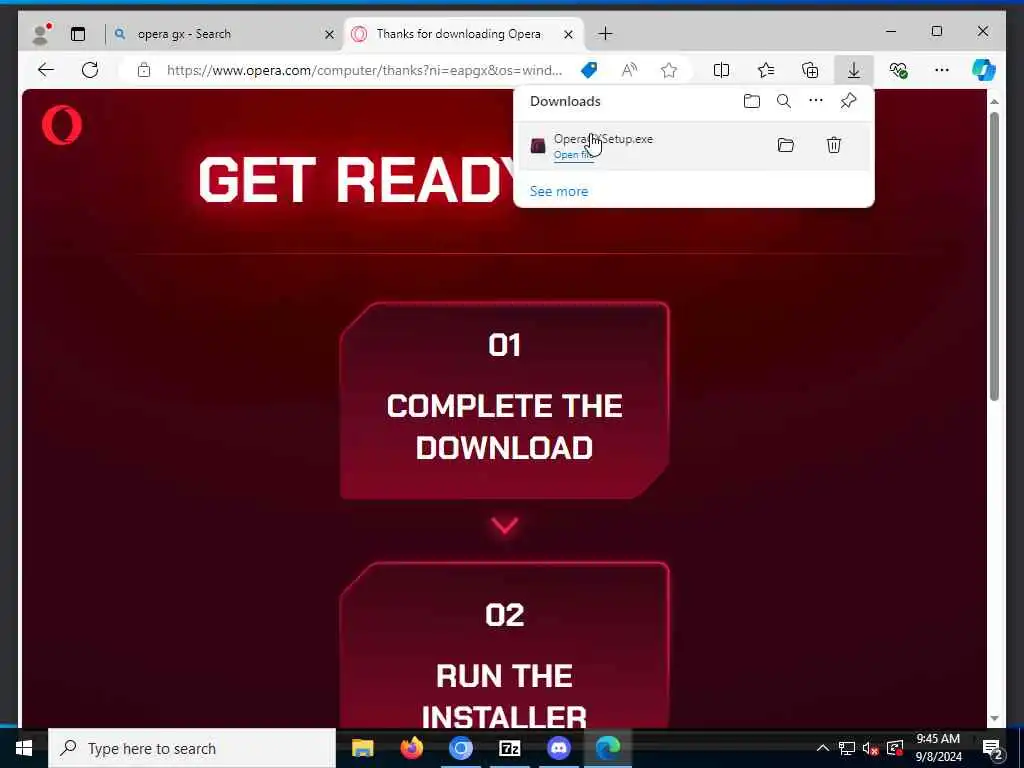Click the scrollbar down arrow
The height and width of the screenshot is (768, 1024).
tap(994, 719)
